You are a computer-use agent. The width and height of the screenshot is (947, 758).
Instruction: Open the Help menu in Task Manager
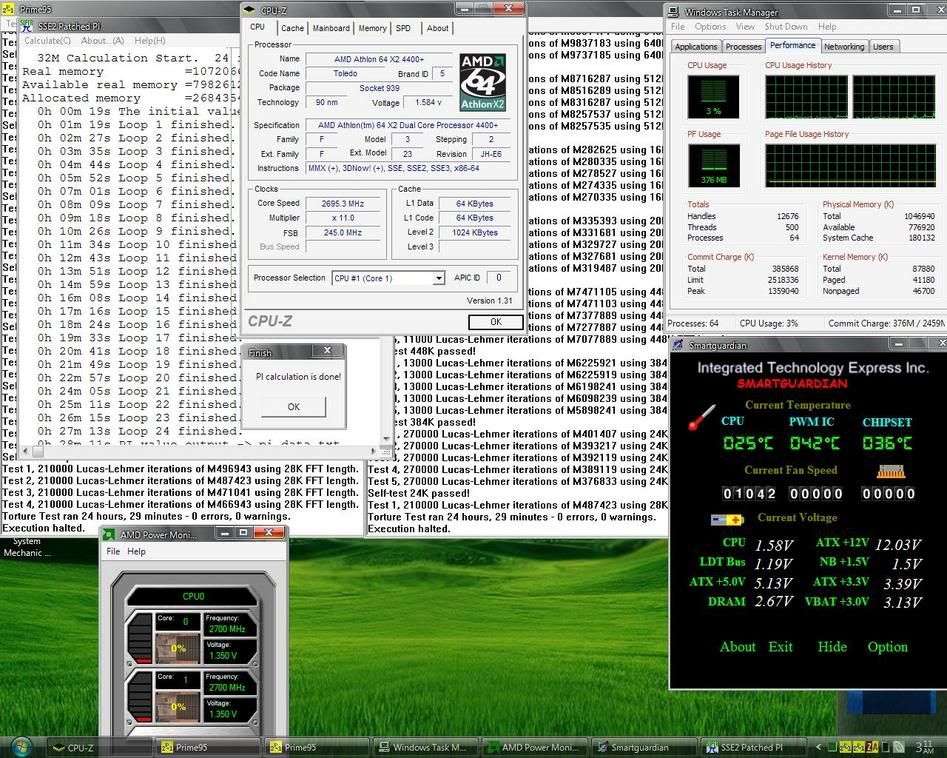(x=827, y=27)
